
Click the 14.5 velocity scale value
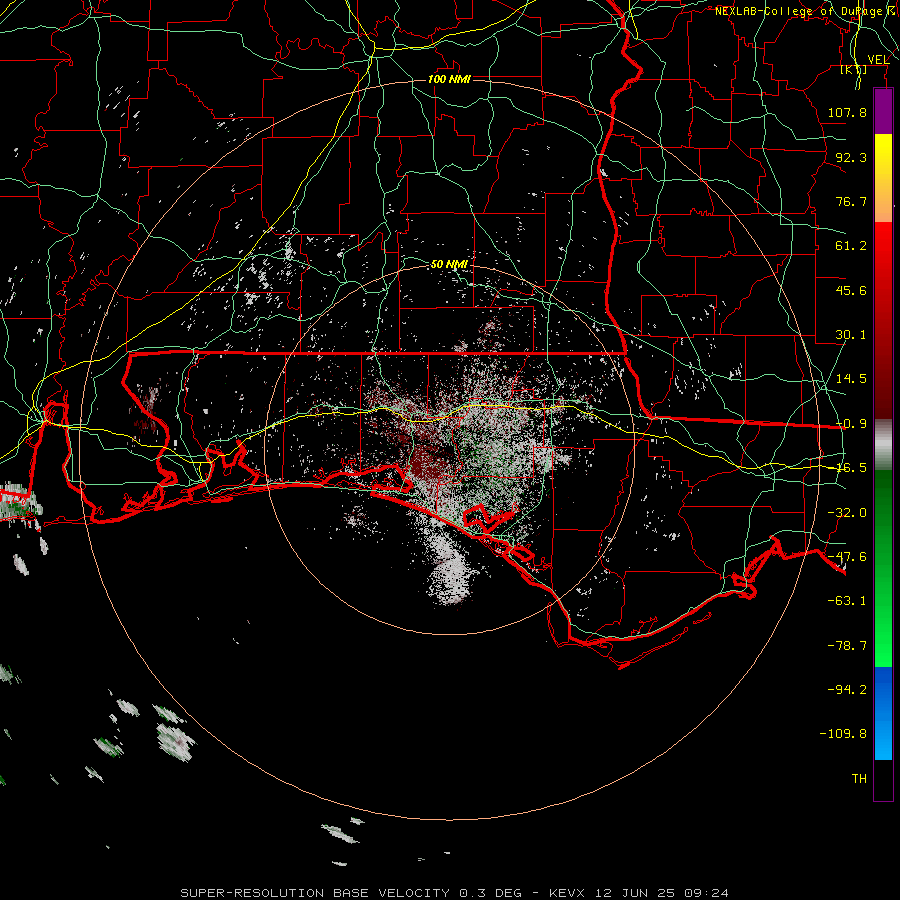(x=851, y=379)
